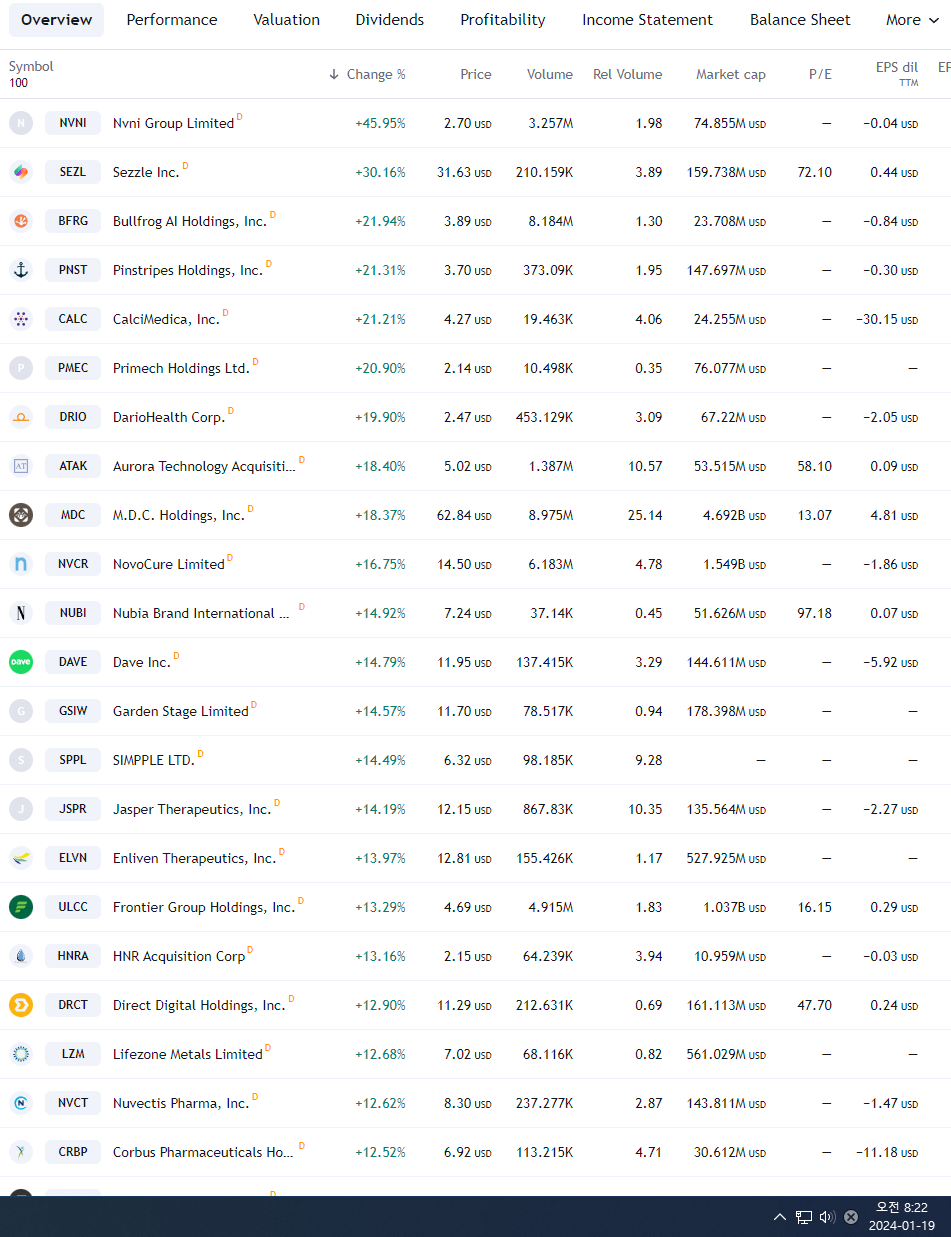The height and width of the screenshot is (1237, 951).
Task: Click the Bullfrog AI Holdings logo icon
Action: point(21,221)
